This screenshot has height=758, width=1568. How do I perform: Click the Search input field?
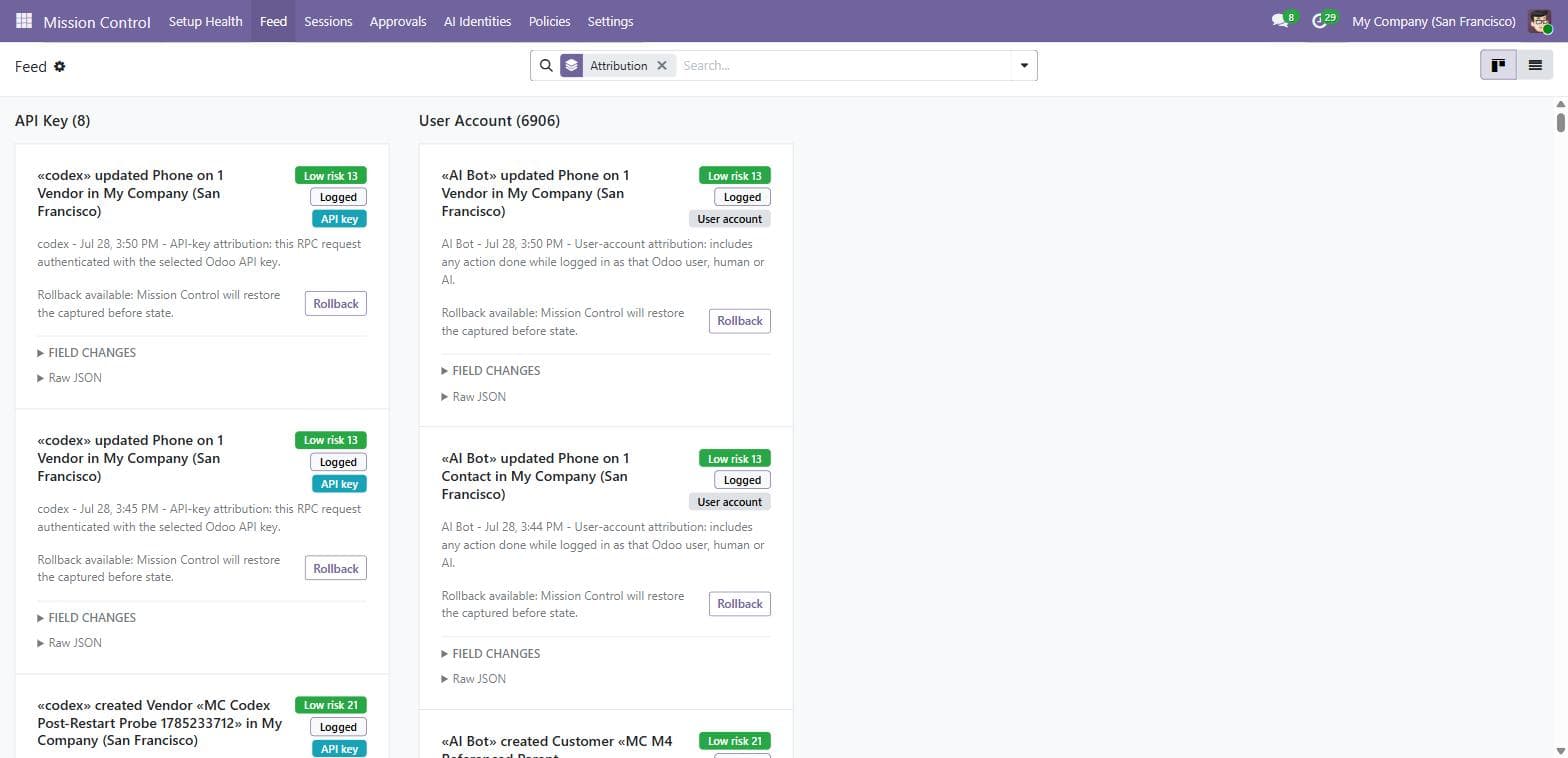845,65
